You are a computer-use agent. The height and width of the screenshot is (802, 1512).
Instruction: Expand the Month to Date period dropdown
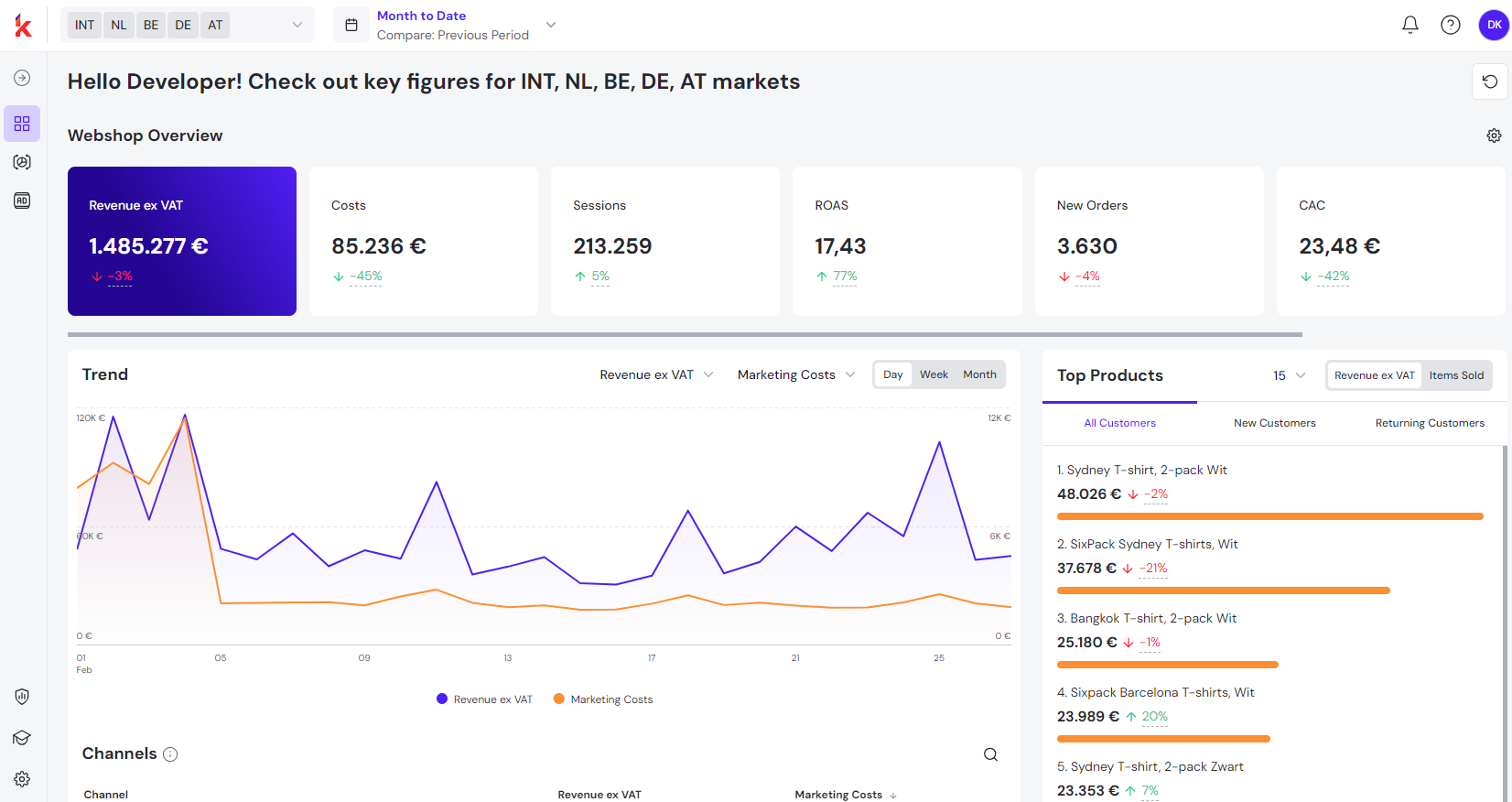550,25
